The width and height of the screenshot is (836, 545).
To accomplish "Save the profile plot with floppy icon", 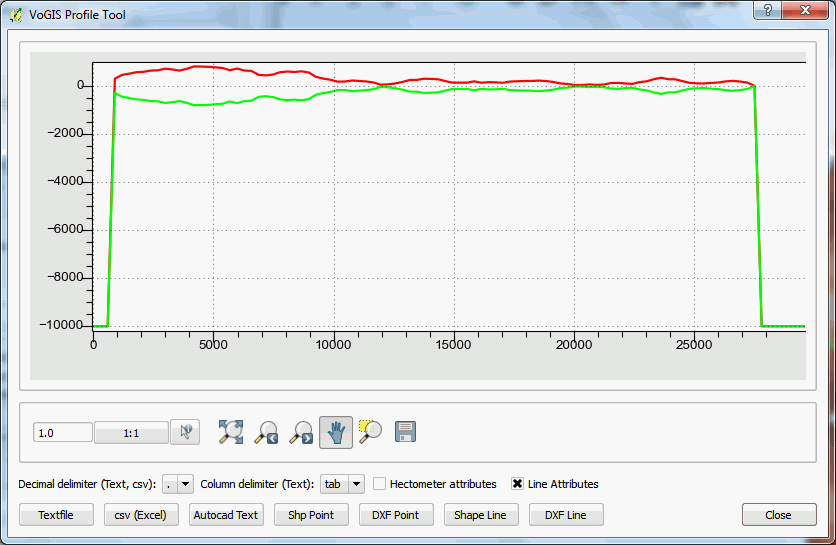I will 406,432.
